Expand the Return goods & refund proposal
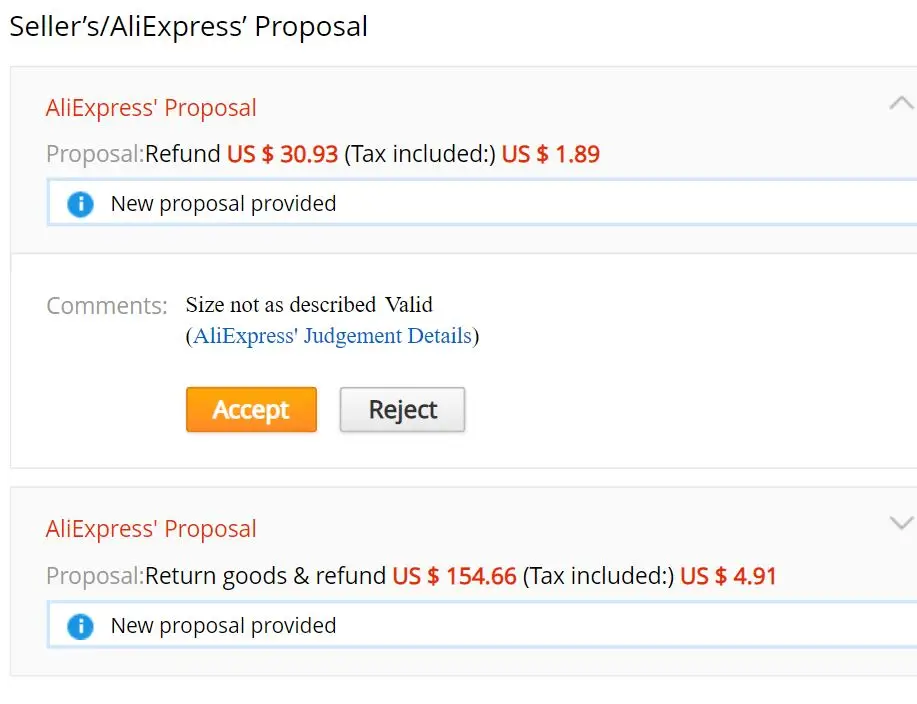Image resolution: width=917 pixels, height=704 pixels. pos(901,523)
